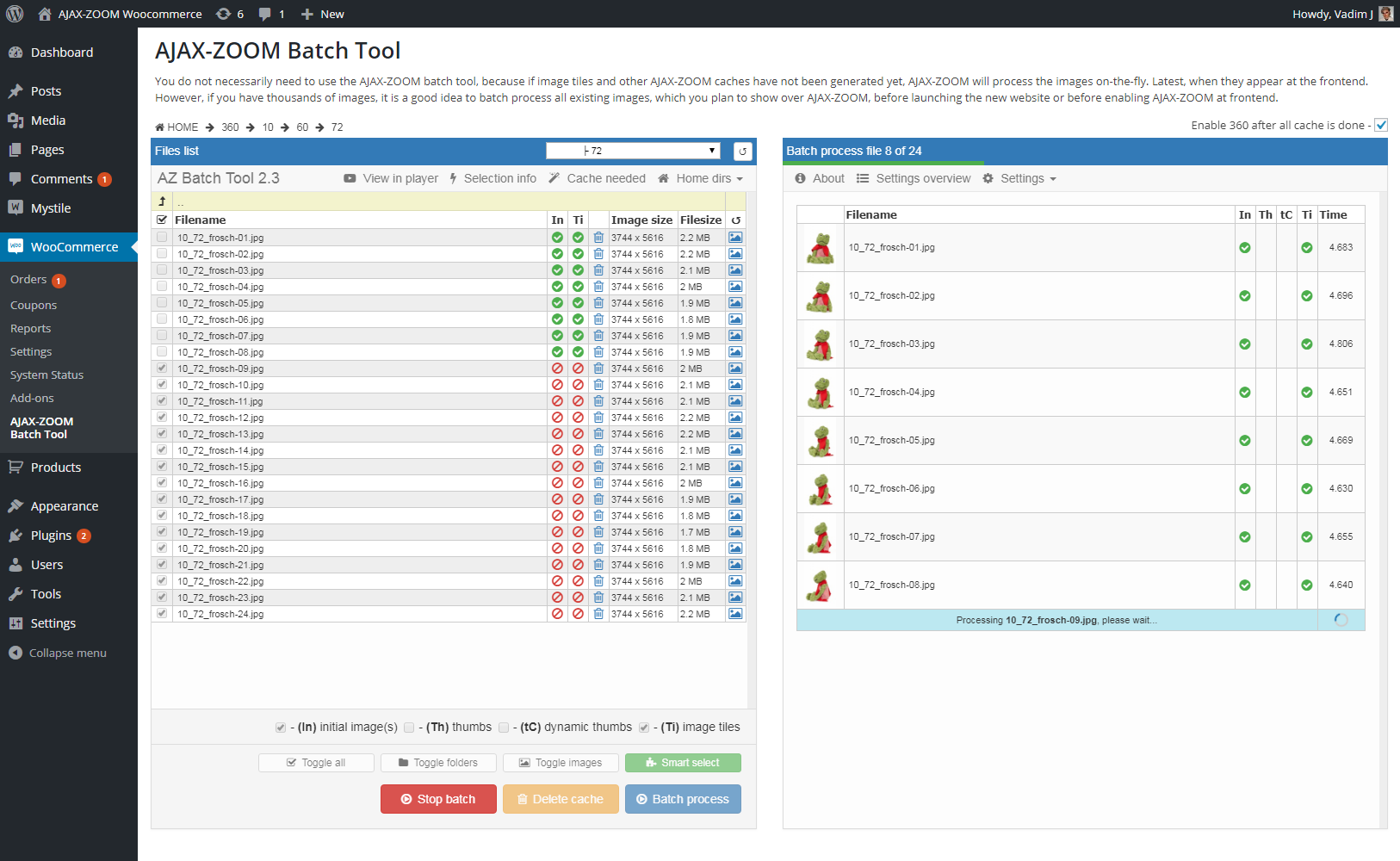The image size is (1400, 861).
Task: Check the 10_72_frosch-01.jpg file checkbox
Action: click(162, 237)
